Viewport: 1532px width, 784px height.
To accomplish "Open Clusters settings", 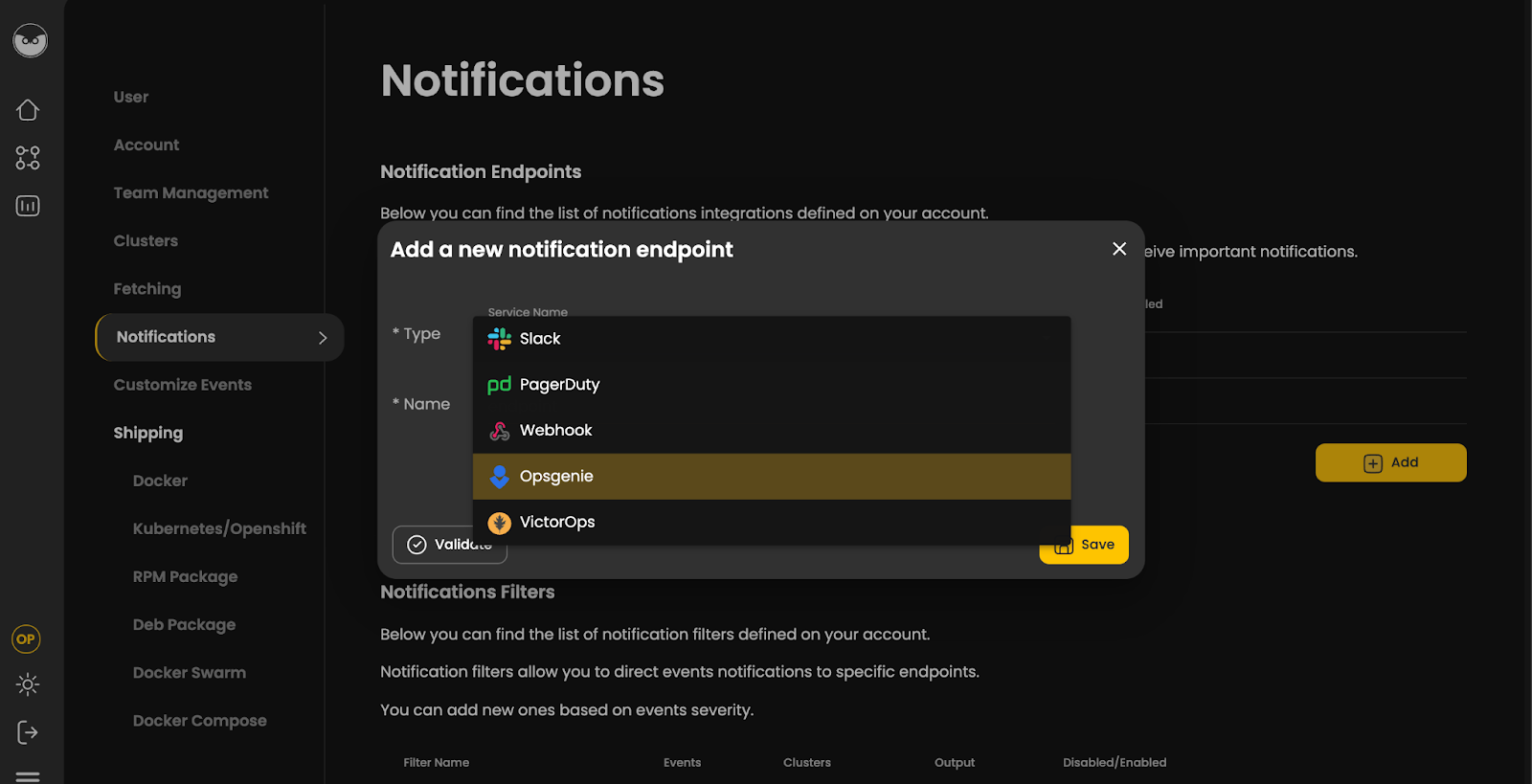I will click(x=146, y=240).
